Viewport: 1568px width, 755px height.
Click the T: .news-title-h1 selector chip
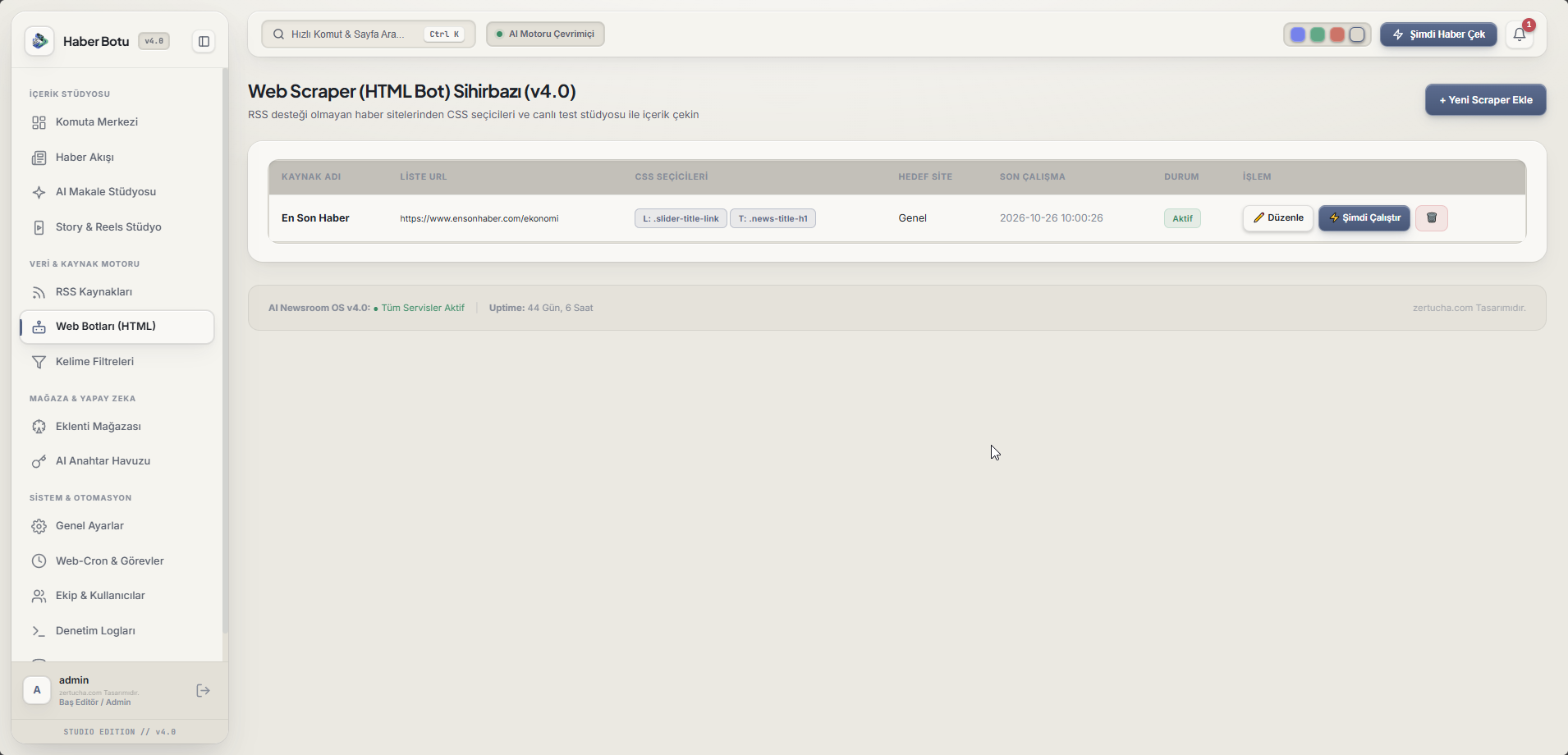pos(773,218)
